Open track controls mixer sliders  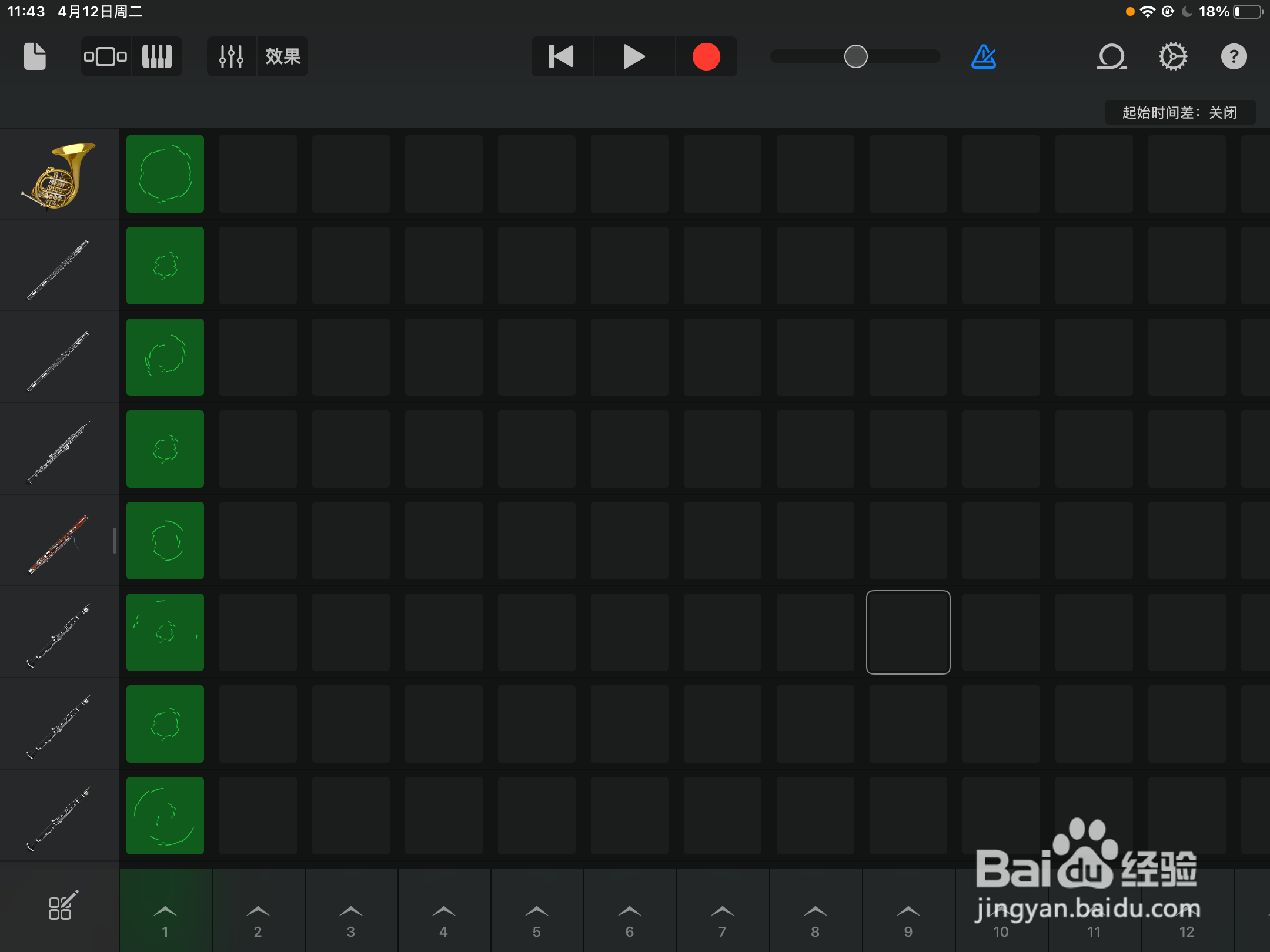click(x=231, y=56)
